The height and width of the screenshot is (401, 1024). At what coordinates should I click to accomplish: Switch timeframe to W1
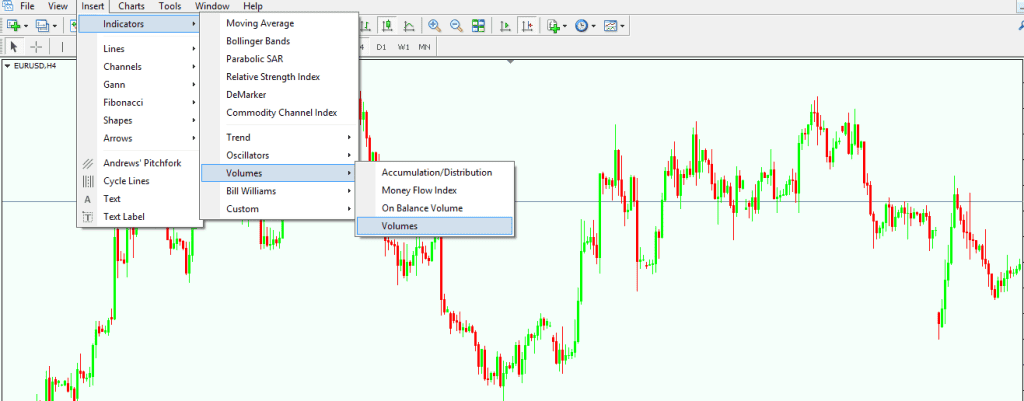click(404, 47)
